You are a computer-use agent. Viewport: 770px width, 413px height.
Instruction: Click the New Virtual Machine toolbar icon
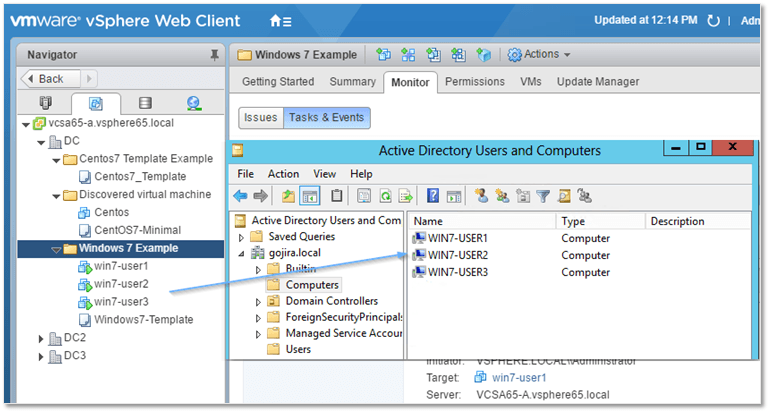tap(384, 55)
